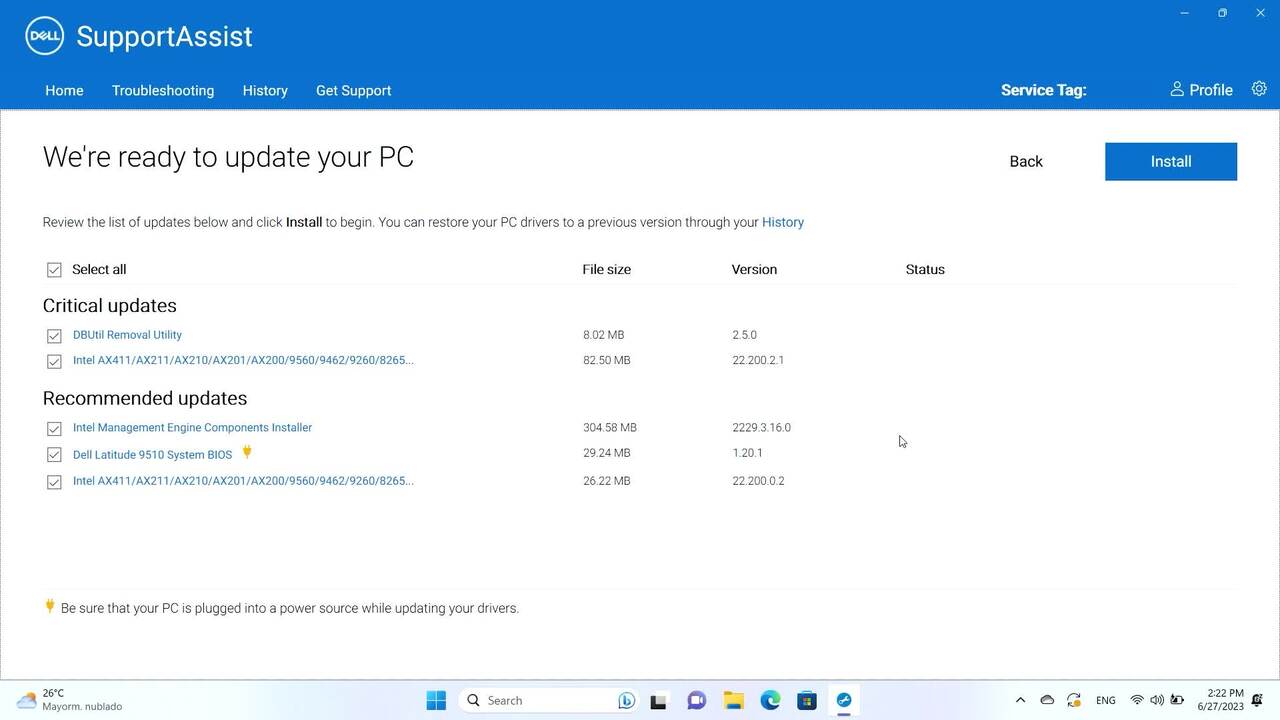Image resolution: width=1280 pixels, height=720 pixels.
Task: Select the 8.02 MB file size value
Action: 603,335
